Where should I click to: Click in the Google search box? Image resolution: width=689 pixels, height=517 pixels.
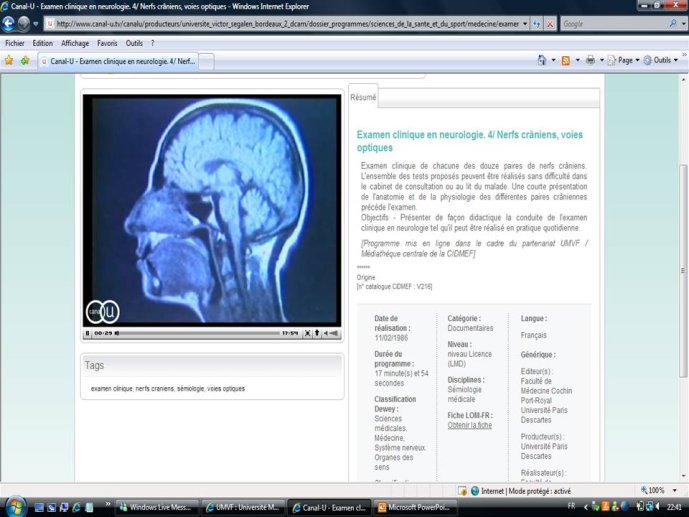click(614, 24)
